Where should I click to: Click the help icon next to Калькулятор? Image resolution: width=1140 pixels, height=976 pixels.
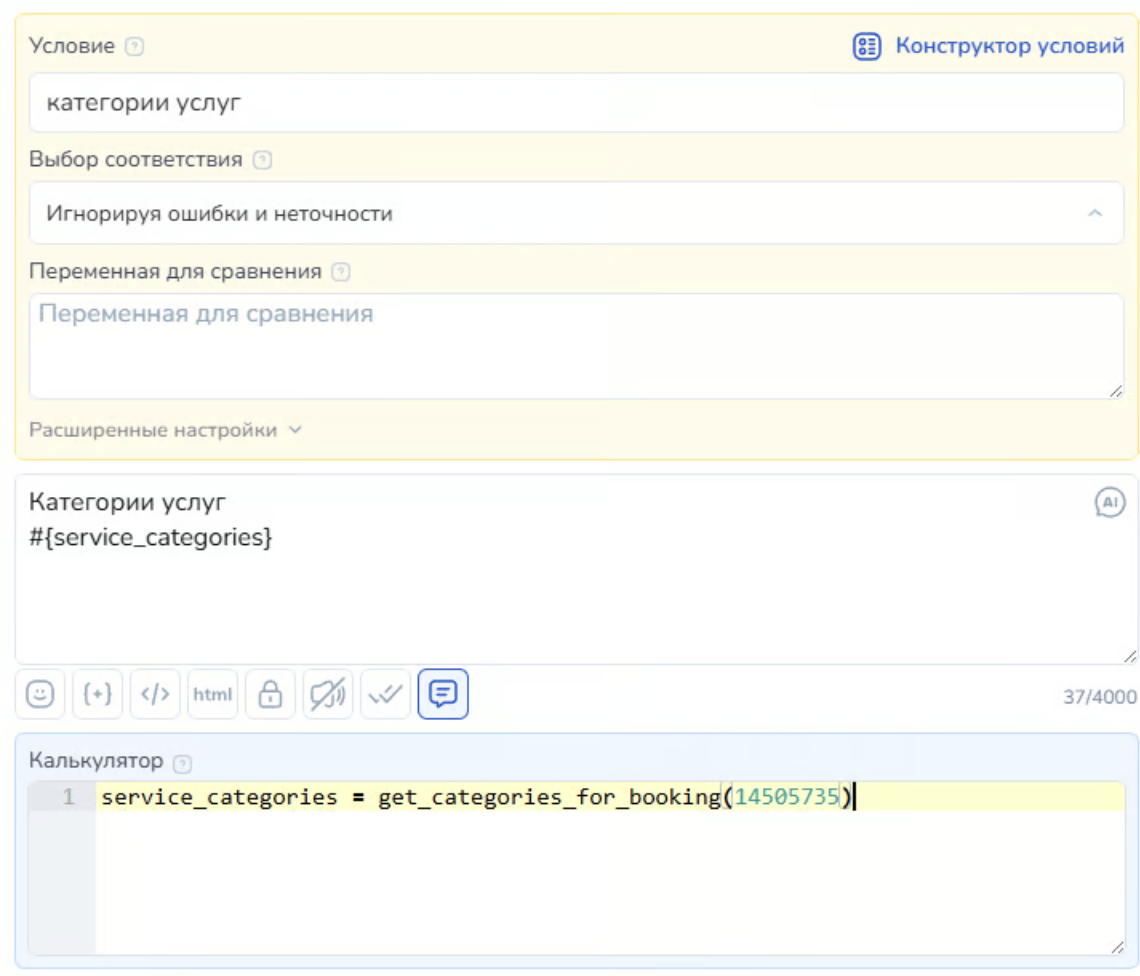coord(181,763)
